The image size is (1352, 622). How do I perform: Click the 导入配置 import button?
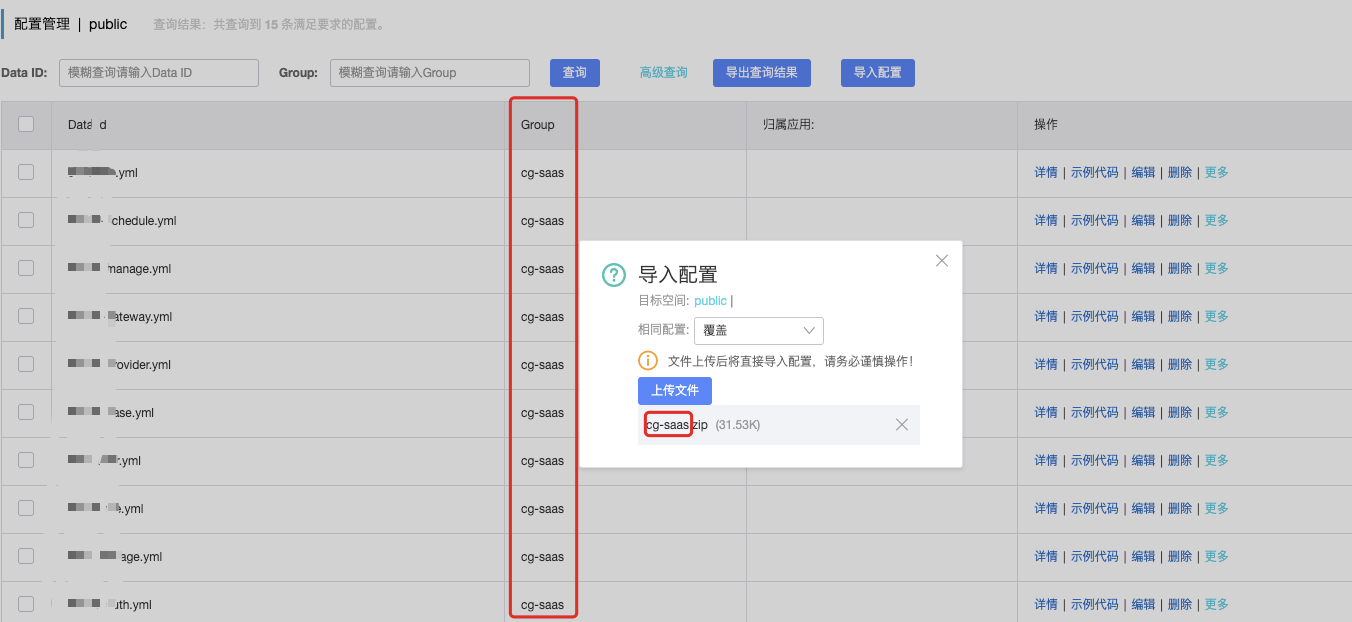point(878,73)
